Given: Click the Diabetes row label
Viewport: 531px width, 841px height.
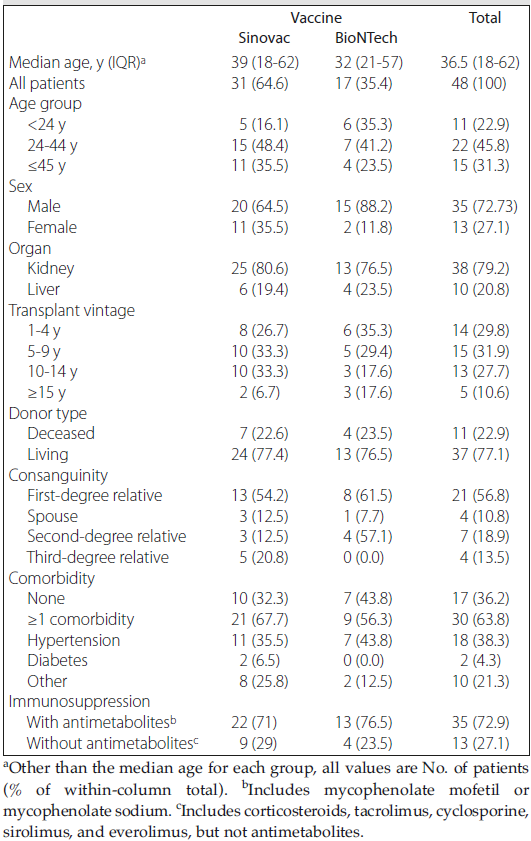Looking at the screenshot, I should [57, 661].
